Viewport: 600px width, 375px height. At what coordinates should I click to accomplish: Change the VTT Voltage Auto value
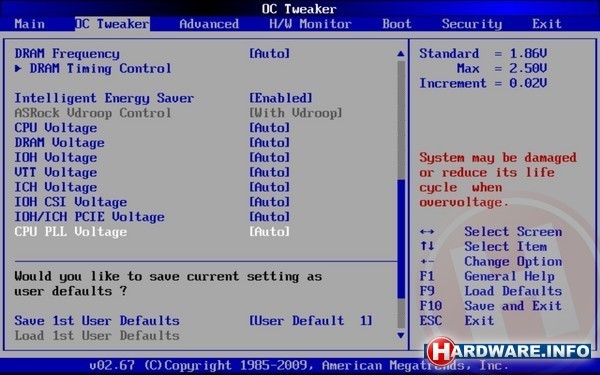click(269, 173)
